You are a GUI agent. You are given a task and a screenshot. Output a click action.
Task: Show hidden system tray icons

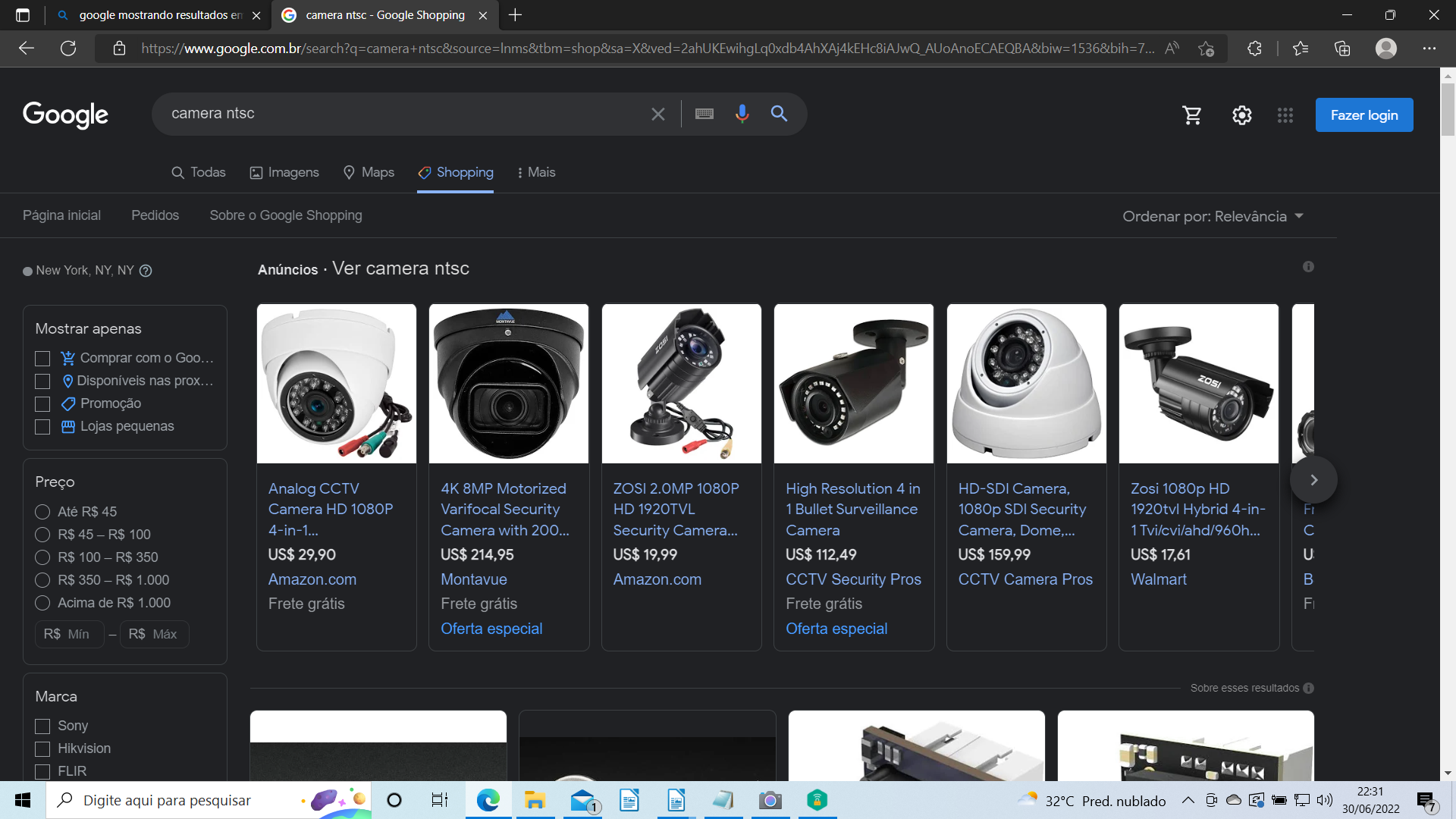[x=1188, y=800]
